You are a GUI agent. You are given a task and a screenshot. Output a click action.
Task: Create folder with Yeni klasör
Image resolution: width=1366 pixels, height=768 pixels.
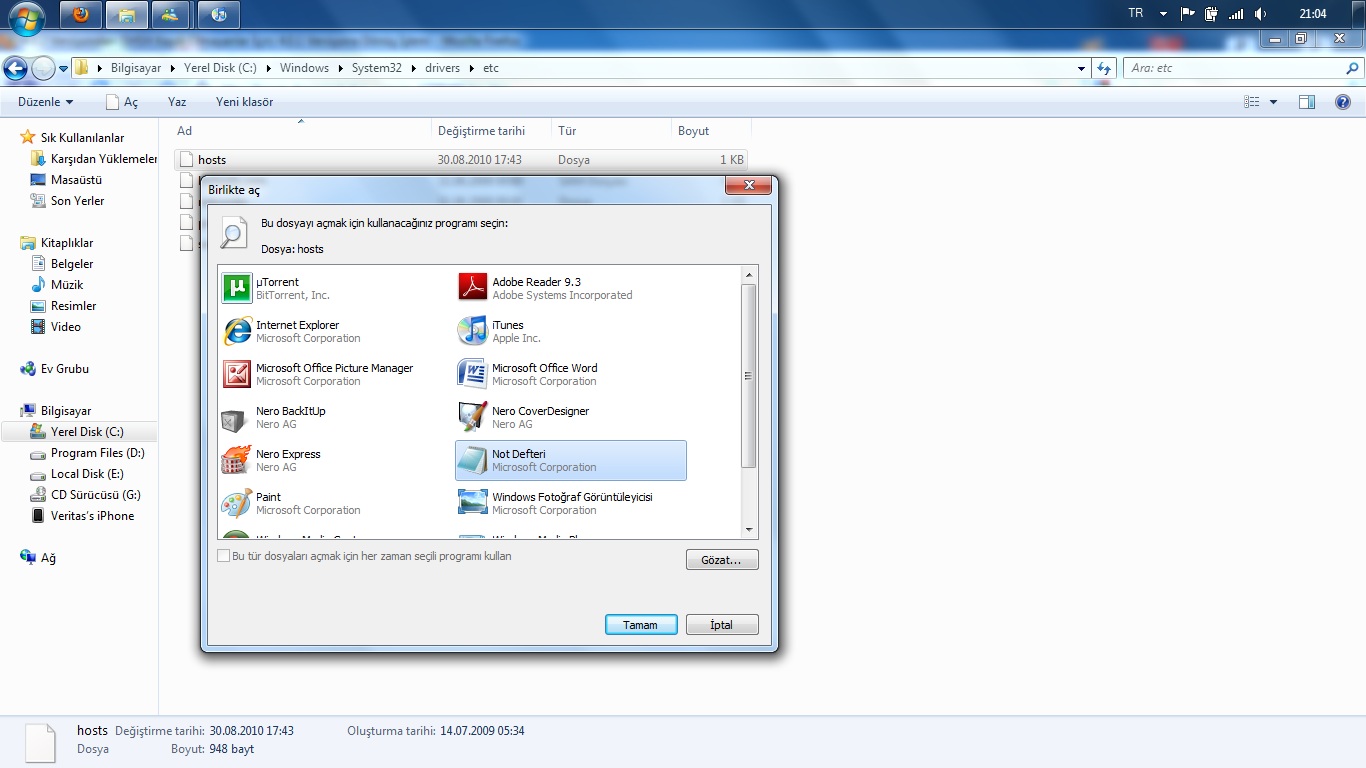coord(244,102)
